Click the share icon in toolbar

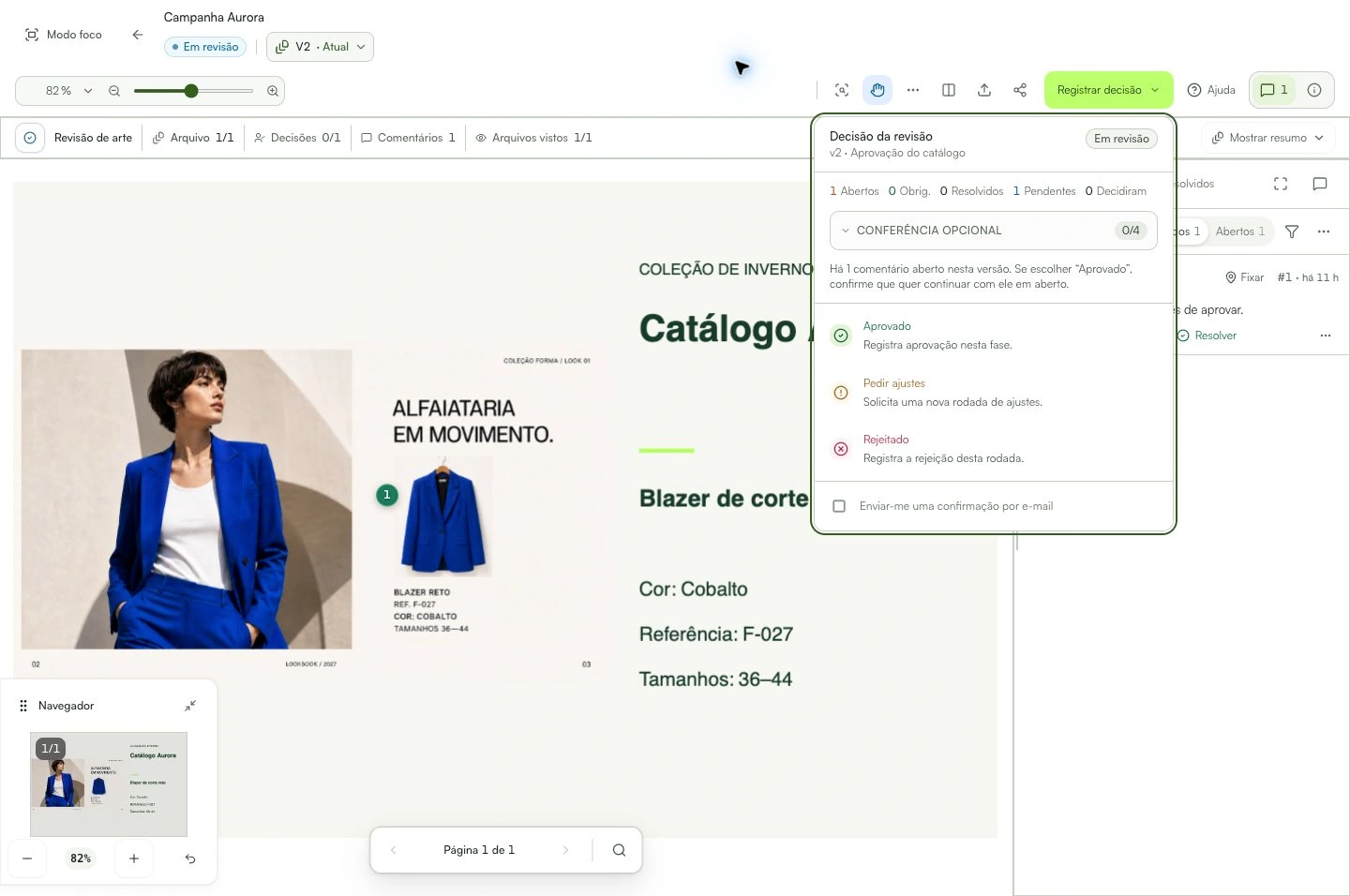pos(1020,90)
